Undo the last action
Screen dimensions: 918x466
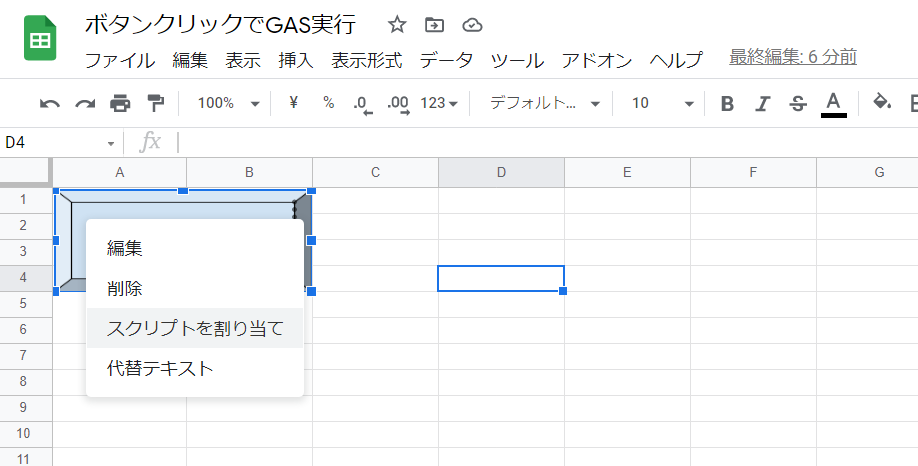point(49,104)
